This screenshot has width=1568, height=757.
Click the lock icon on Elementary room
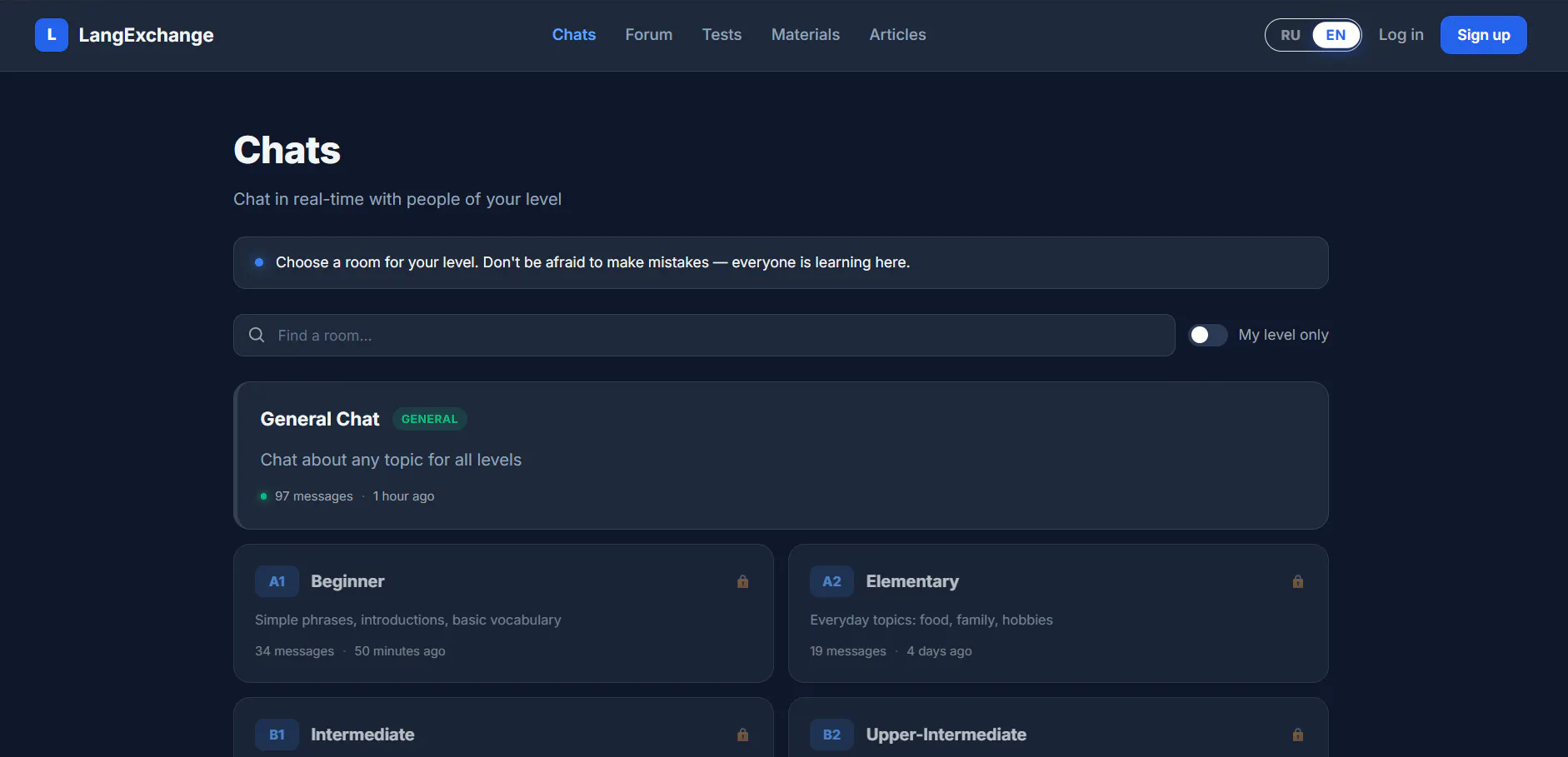pyautogui.click(x=1298, y=581)
